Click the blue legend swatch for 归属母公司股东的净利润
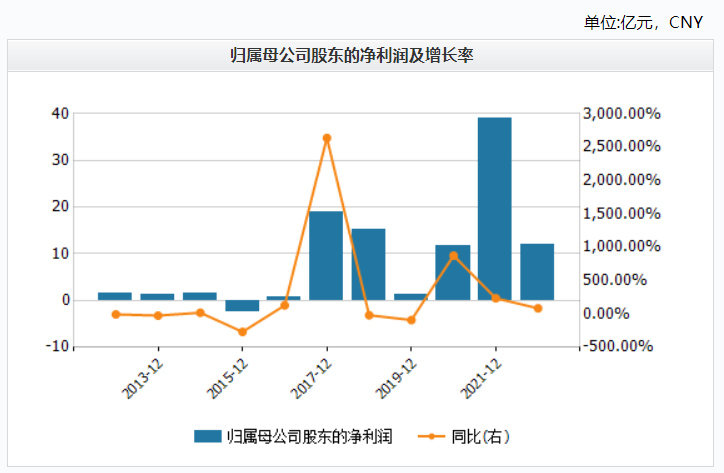Screen dimensions: 724x473 click(207, 436)
